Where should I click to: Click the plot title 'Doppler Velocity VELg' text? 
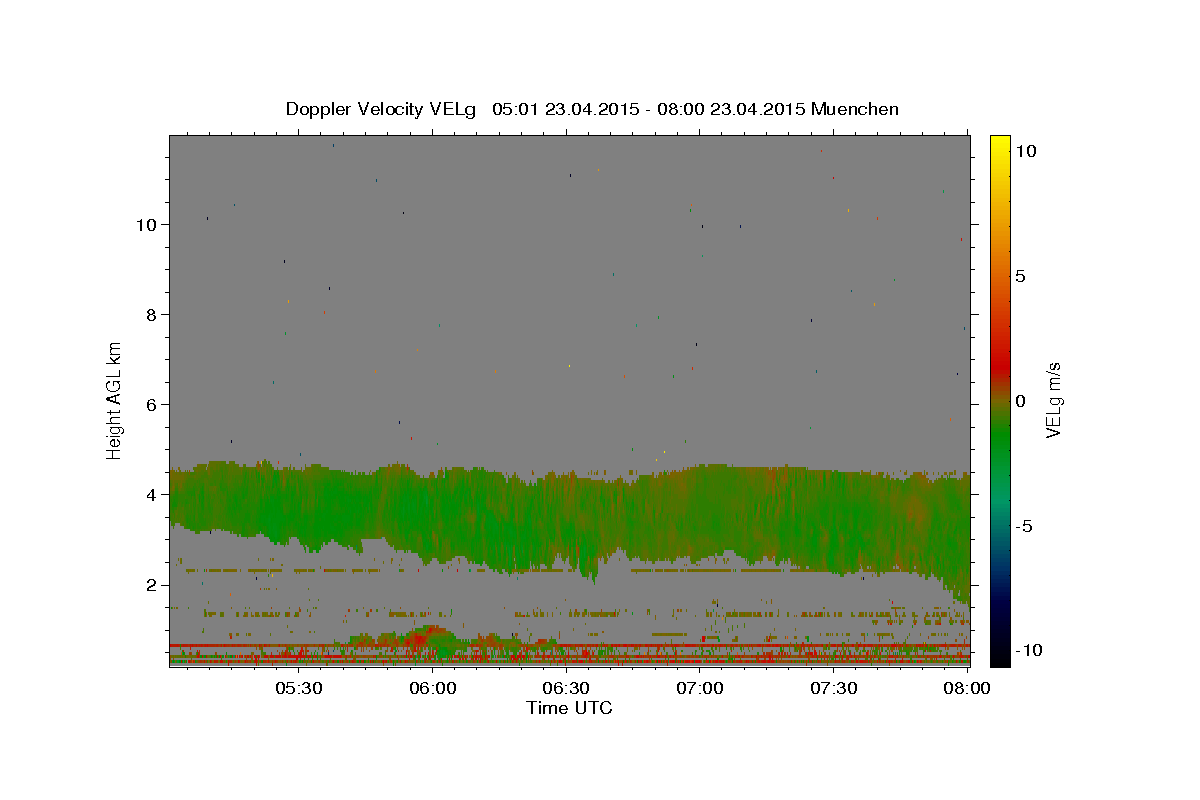382,109
